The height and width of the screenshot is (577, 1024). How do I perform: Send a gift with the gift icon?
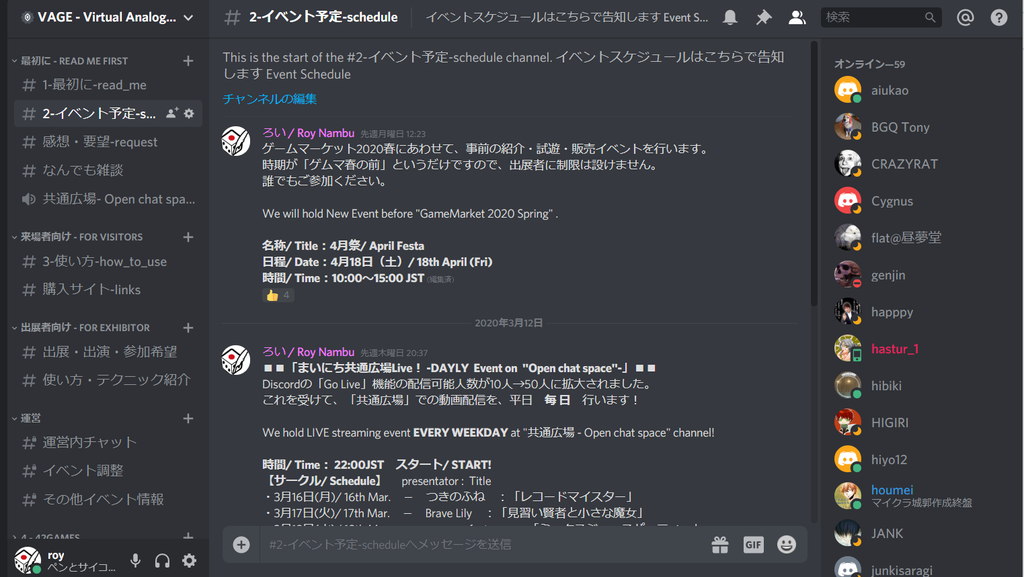720,544
